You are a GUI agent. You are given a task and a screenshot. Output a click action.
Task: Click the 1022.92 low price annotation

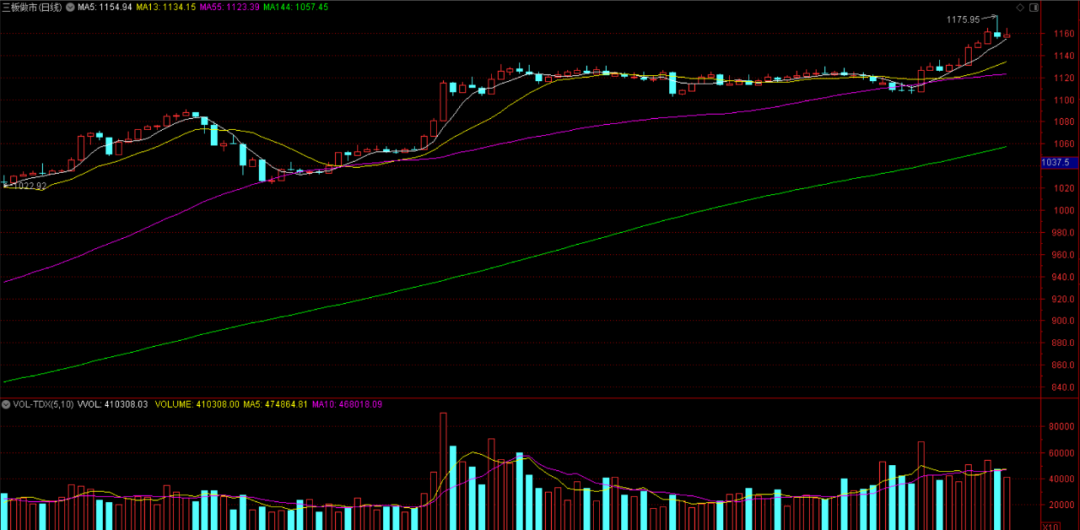pyautogui.click(x=28, y=186)
